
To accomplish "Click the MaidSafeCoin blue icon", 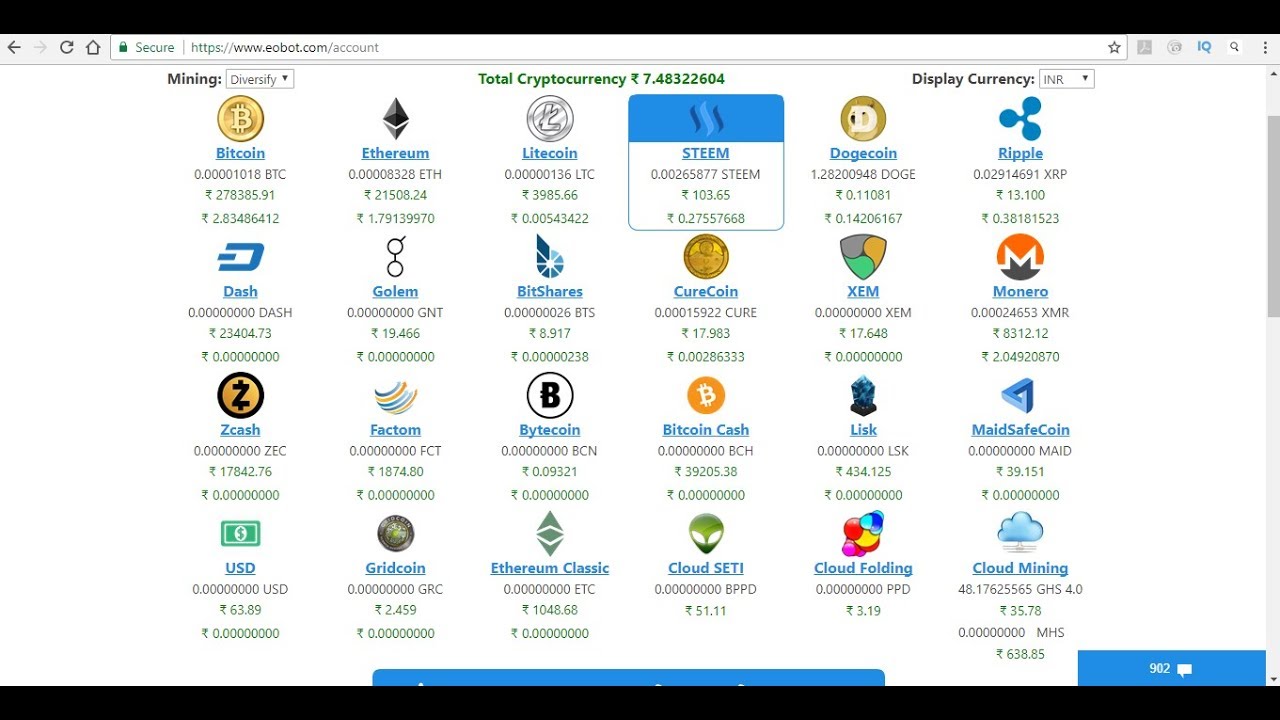I will click(x=1018, y=395).
